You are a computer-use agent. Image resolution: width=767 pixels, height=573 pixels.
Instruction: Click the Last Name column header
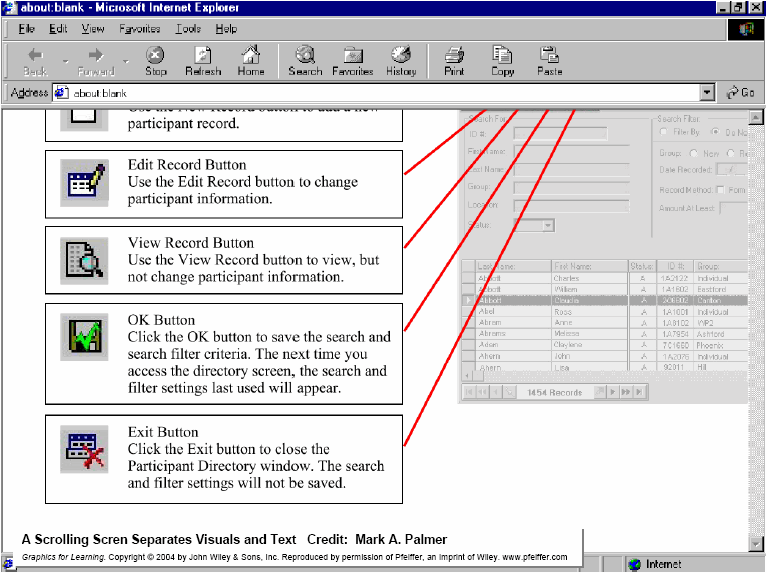513,266
